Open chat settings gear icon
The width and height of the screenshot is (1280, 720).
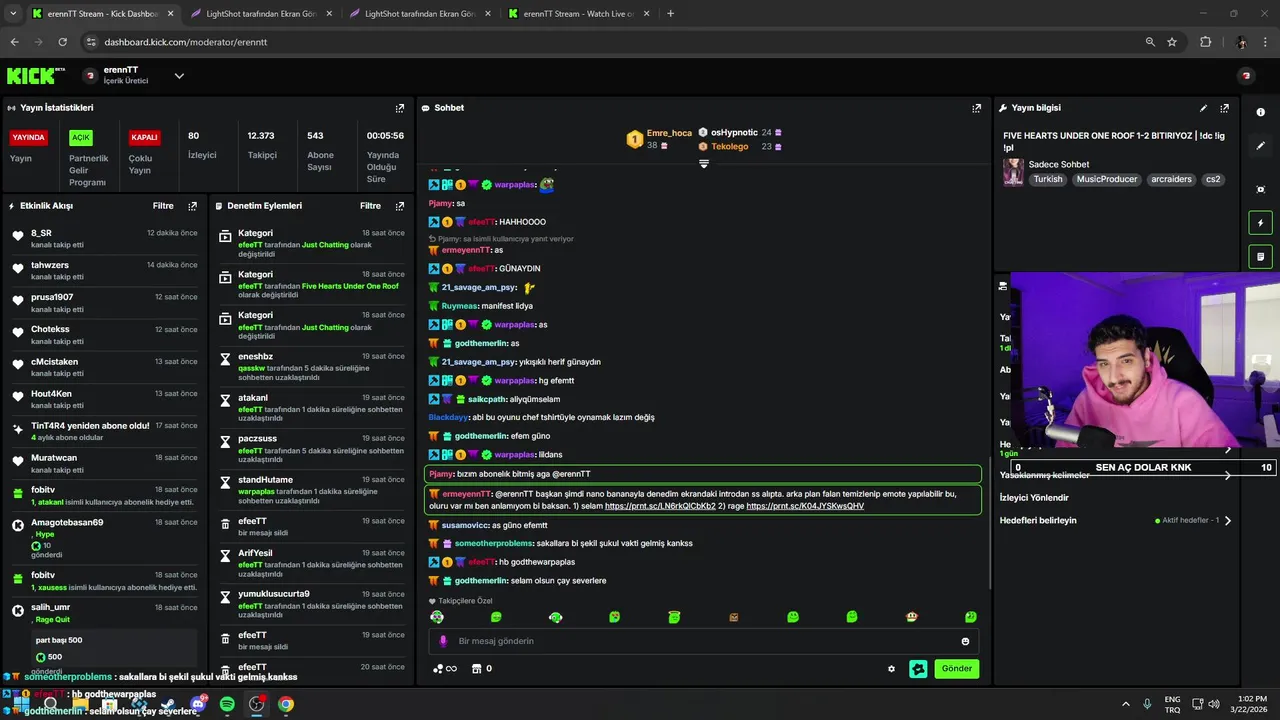(891, 669)
